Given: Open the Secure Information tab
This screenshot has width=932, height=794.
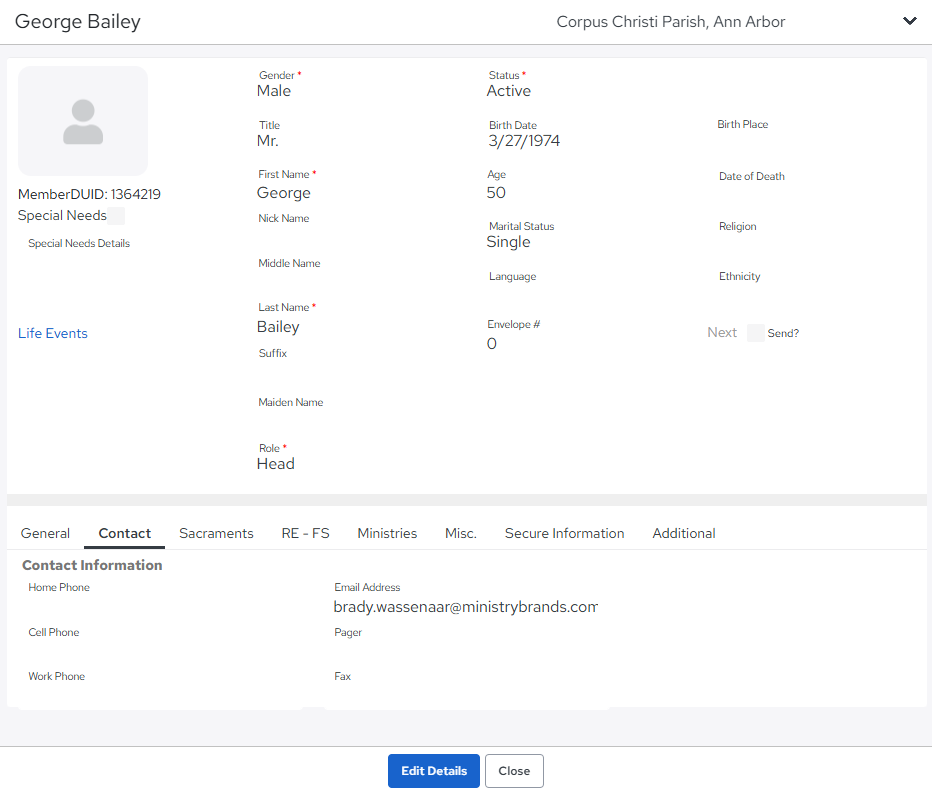Looking at the screenshot, I should pos(565,533).
